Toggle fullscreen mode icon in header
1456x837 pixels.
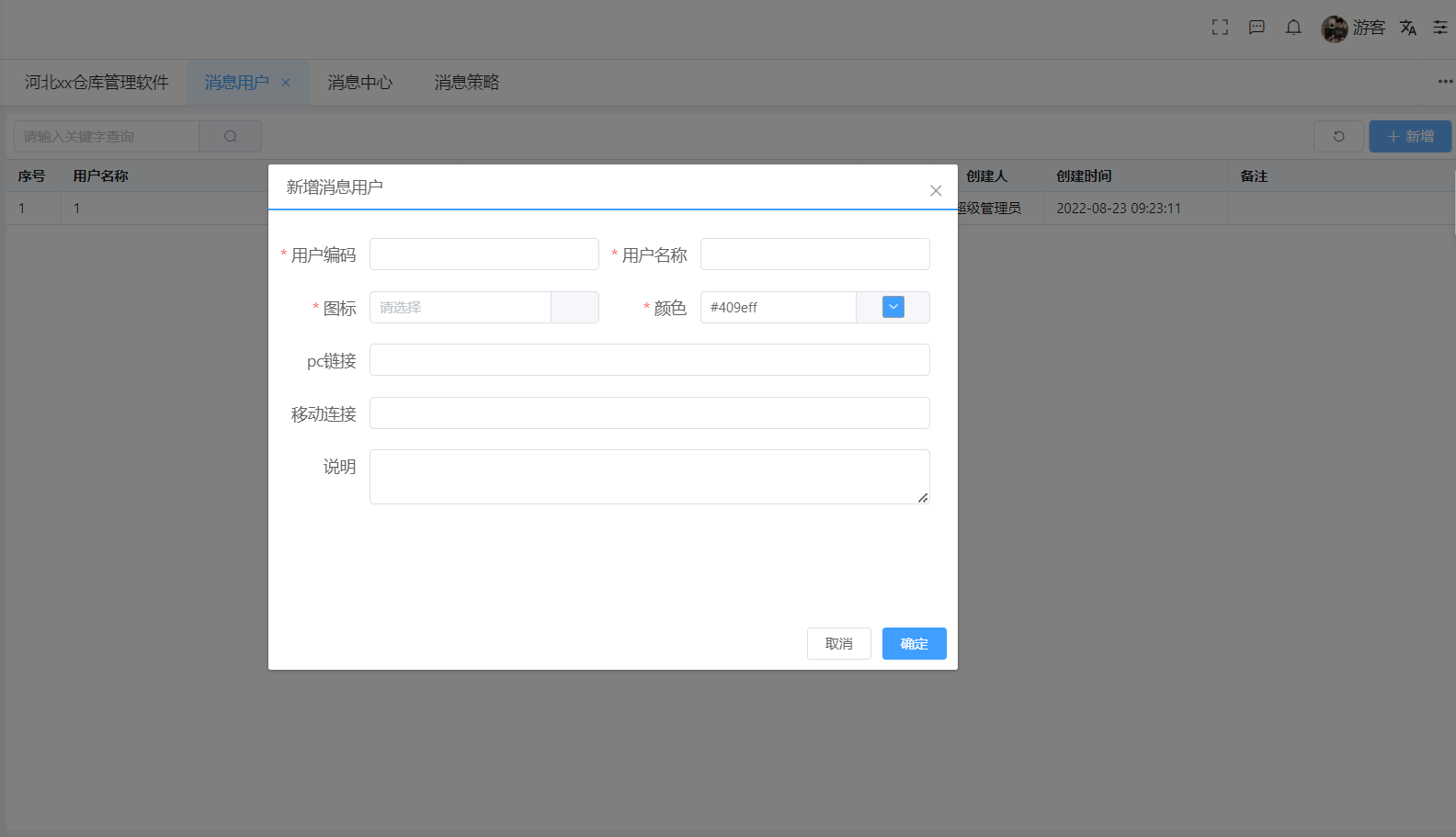point(1220,28)
